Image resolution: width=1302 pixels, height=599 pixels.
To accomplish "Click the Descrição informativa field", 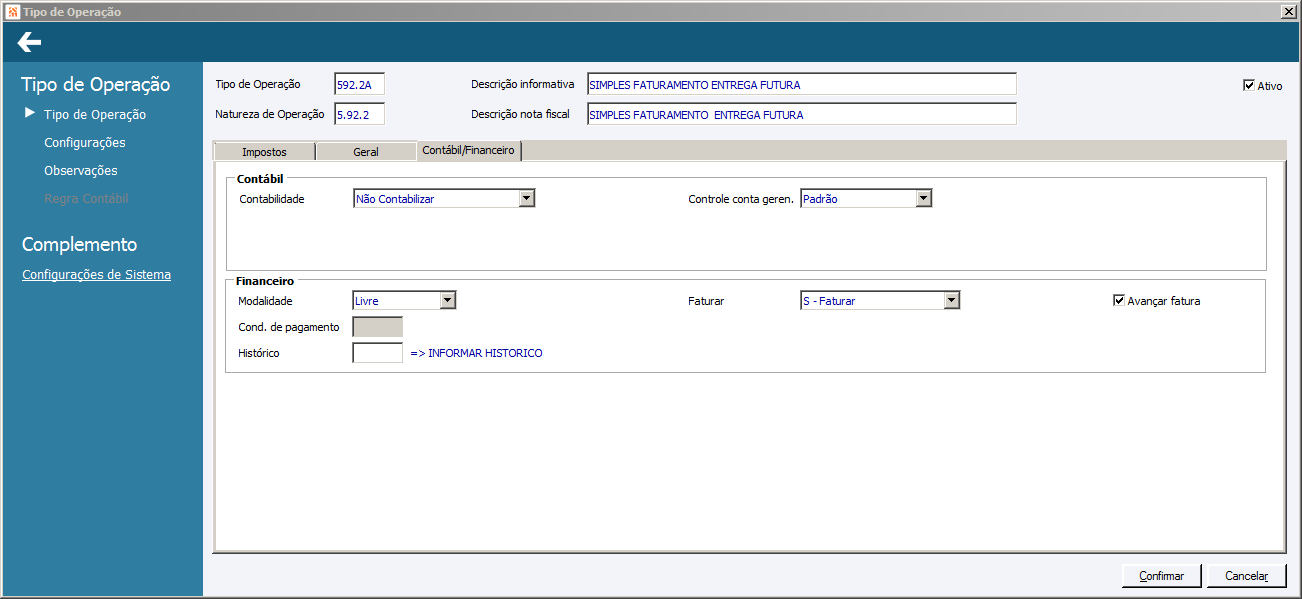I will pyautogui.click(x=801, y=84).
